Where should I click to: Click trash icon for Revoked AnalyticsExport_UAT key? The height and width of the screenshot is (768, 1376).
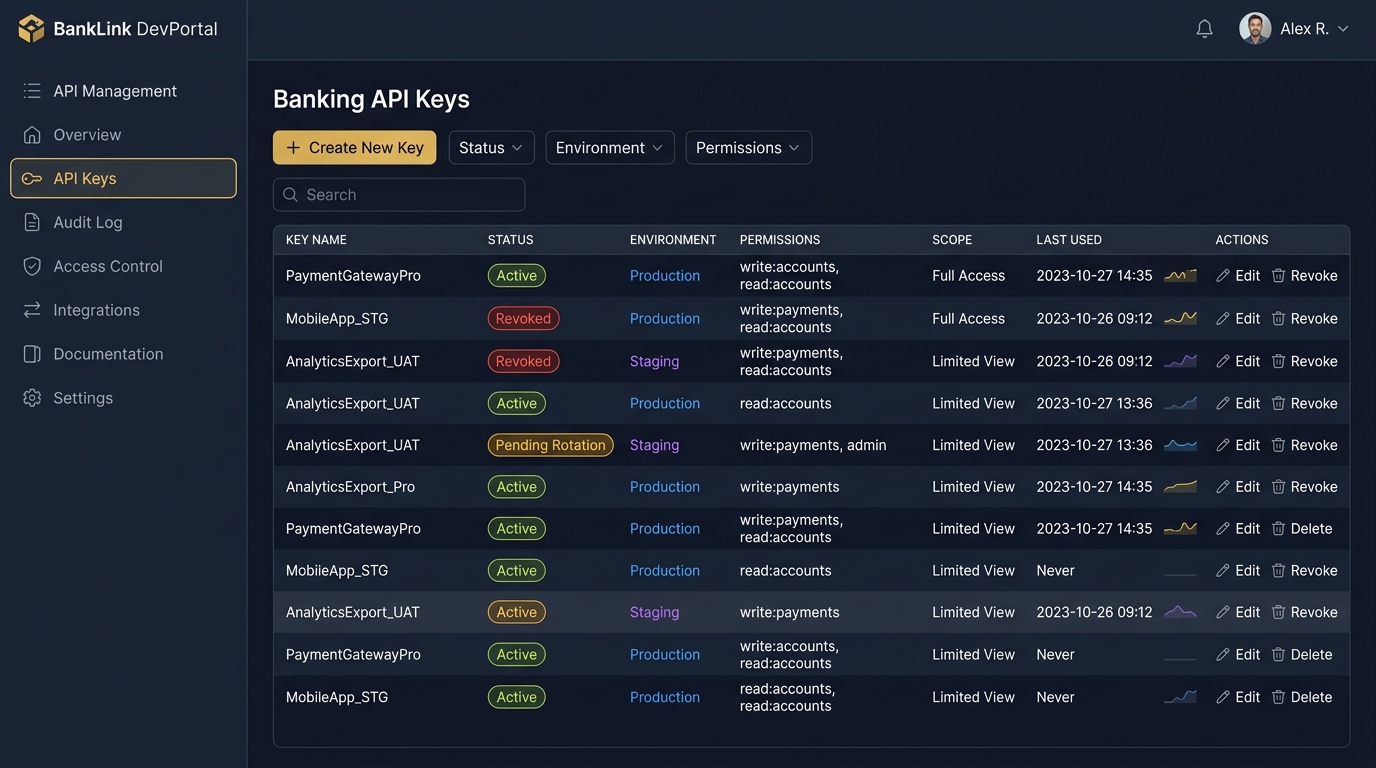coord(1278,361)
